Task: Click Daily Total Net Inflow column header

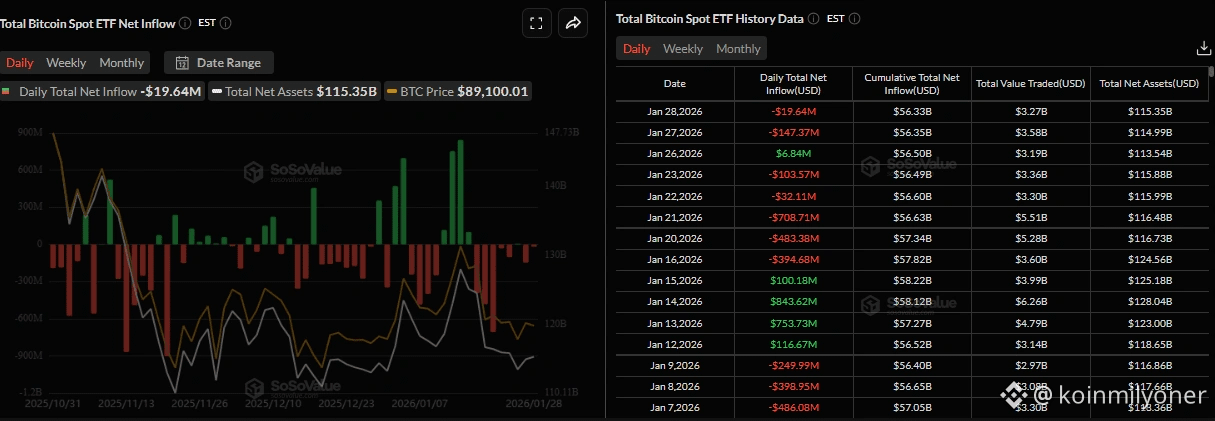Action: [793, 84]
